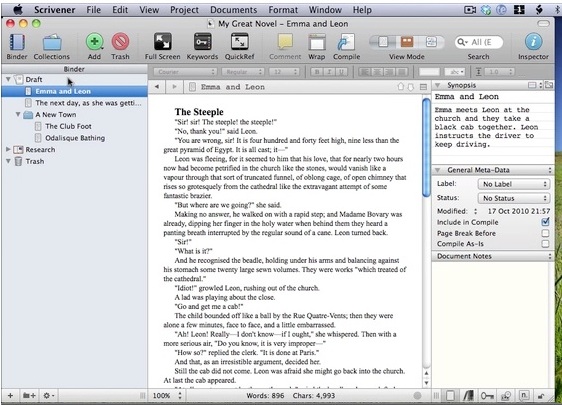This screenshot has width=562, height=405.
Task: Select Emma and Leon in Binder
Action: 75,91
